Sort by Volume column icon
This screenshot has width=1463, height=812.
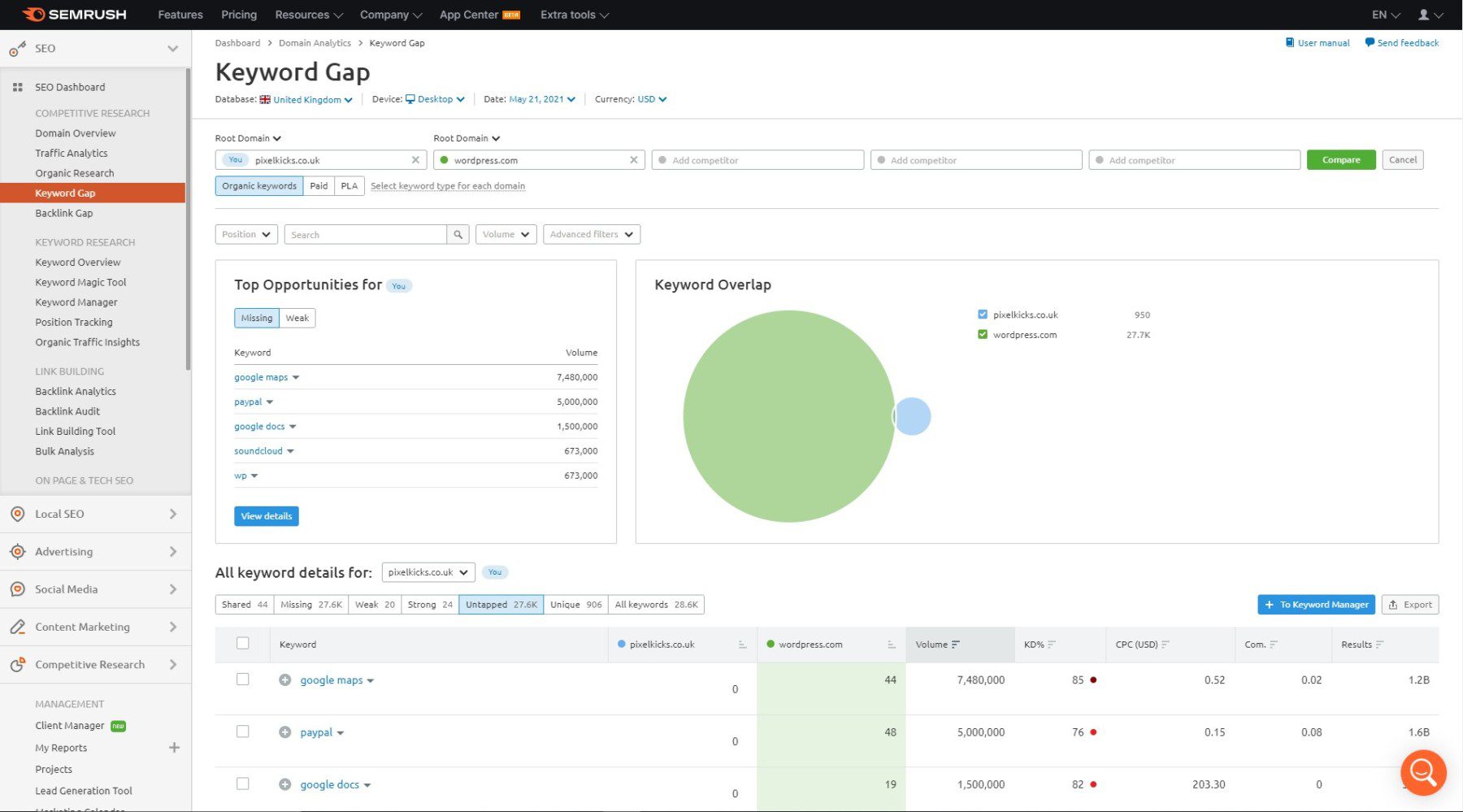tap(956, 645)
